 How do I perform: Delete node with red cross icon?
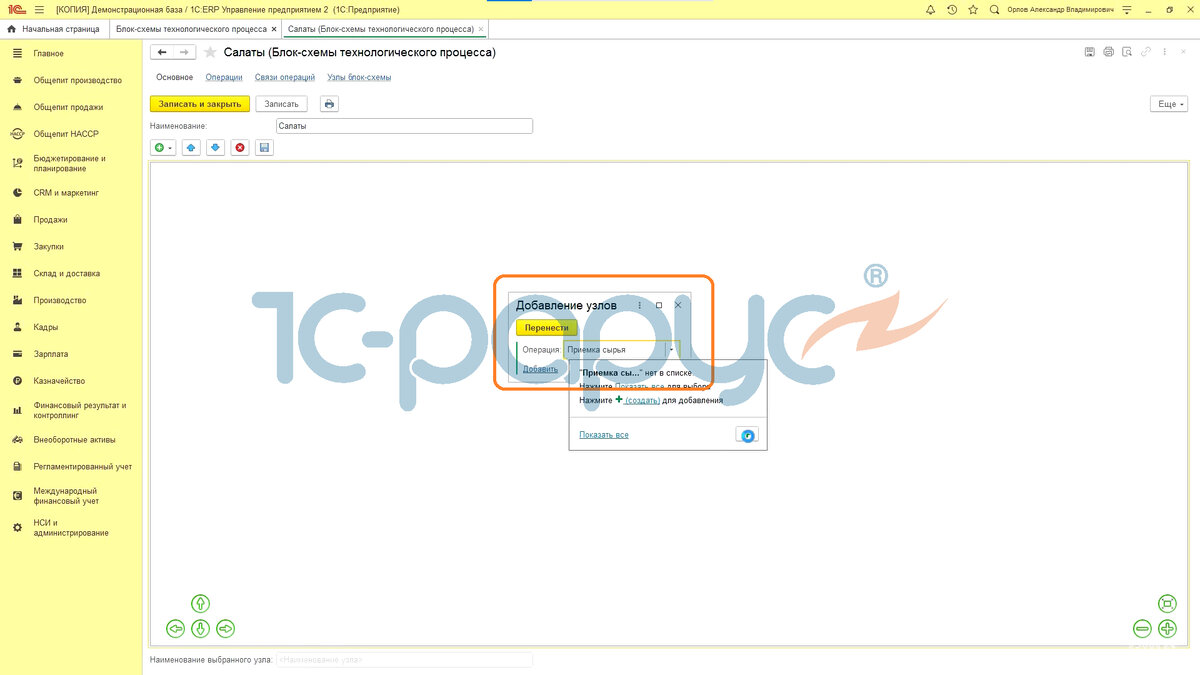click(240, 148)
